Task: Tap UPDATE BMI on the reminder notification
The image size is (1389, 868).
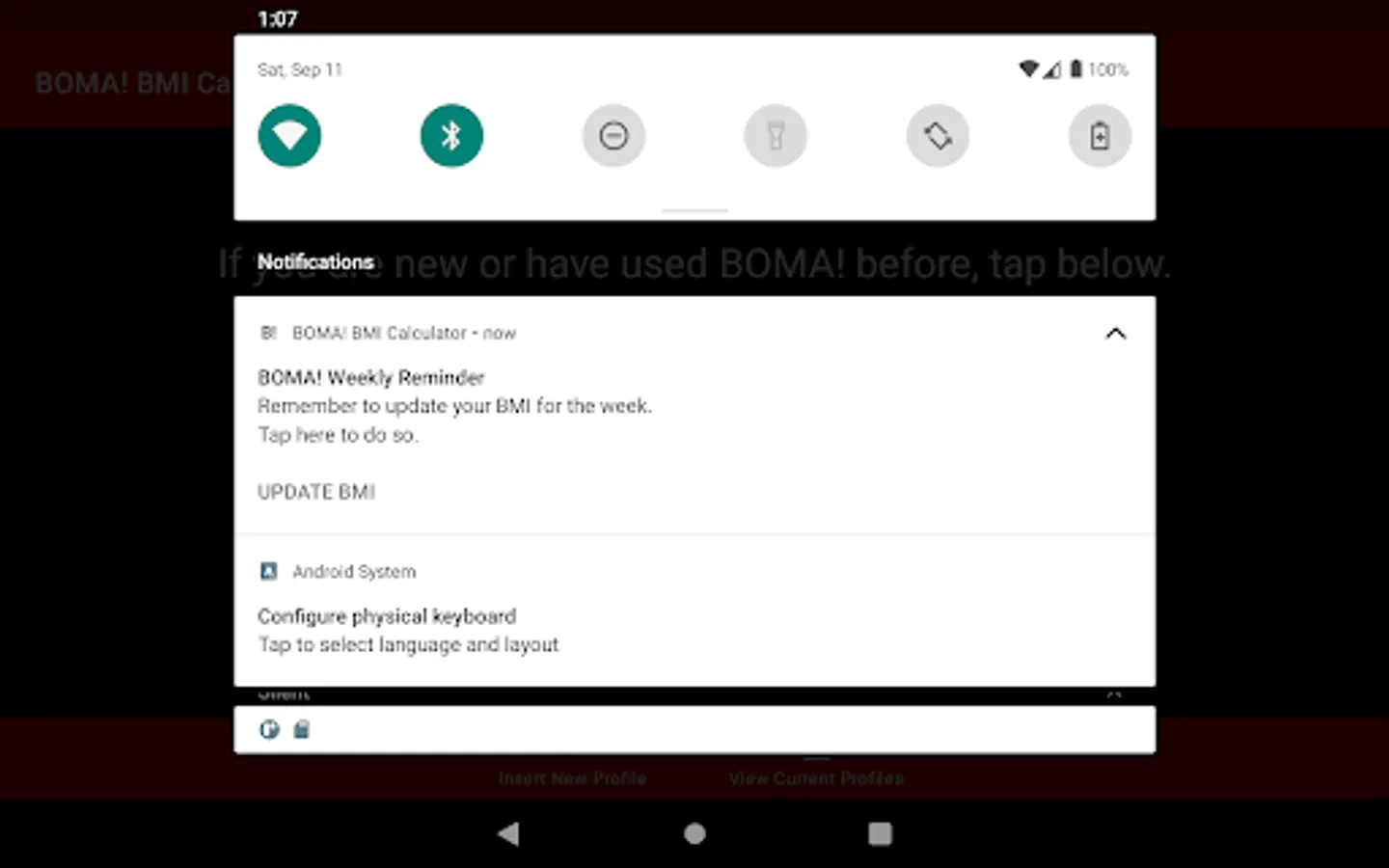Action: point(316,492)
